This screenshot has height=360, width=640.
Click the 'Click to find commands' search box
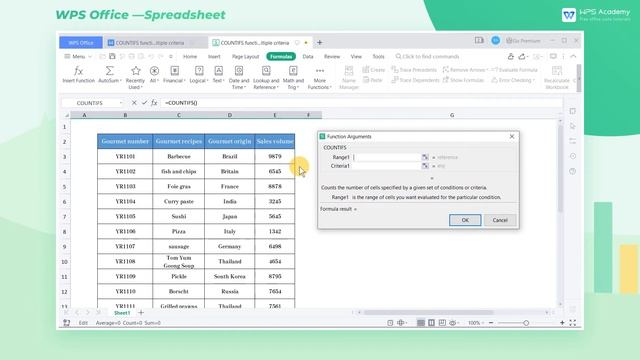427,56
